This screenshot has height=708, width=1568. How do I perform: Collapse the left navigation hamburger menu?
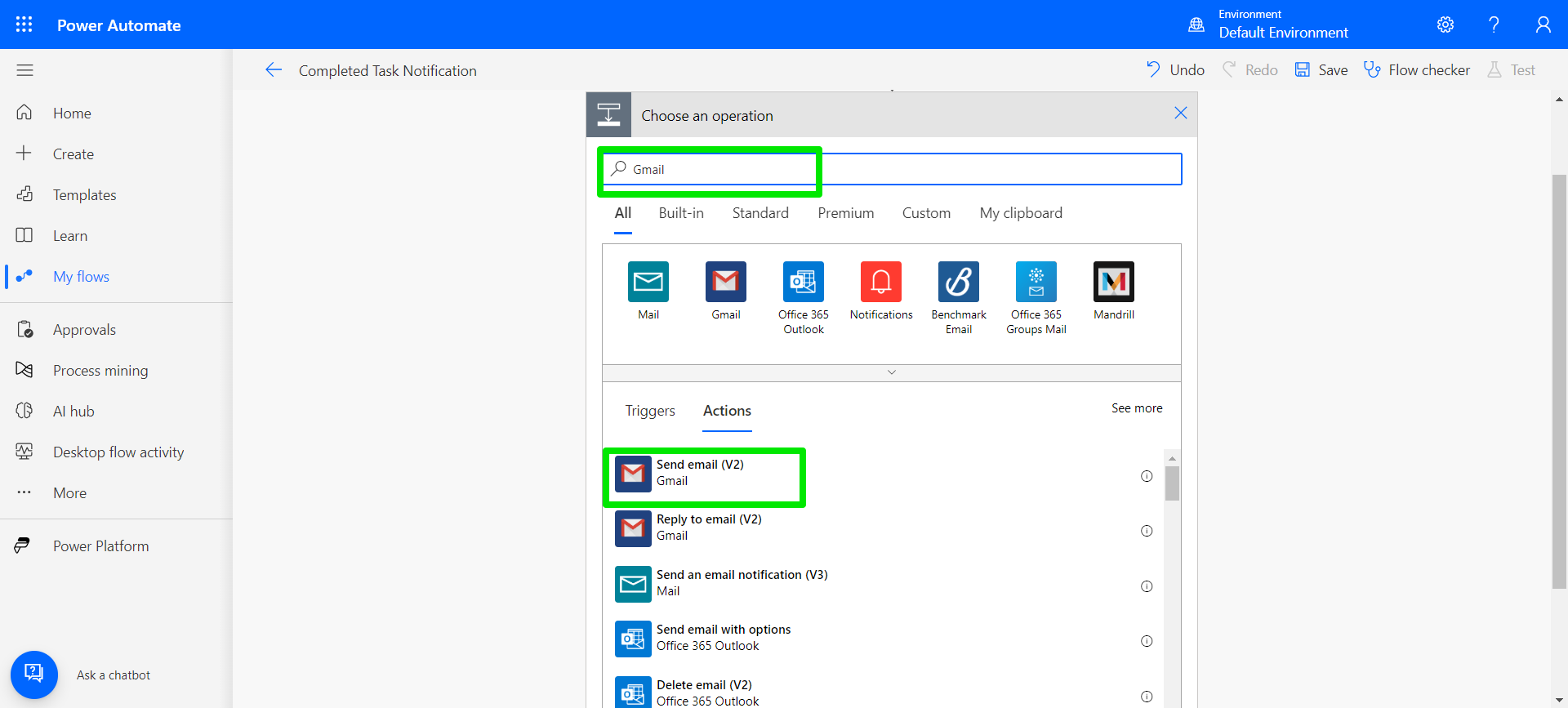tap(24, 70)
